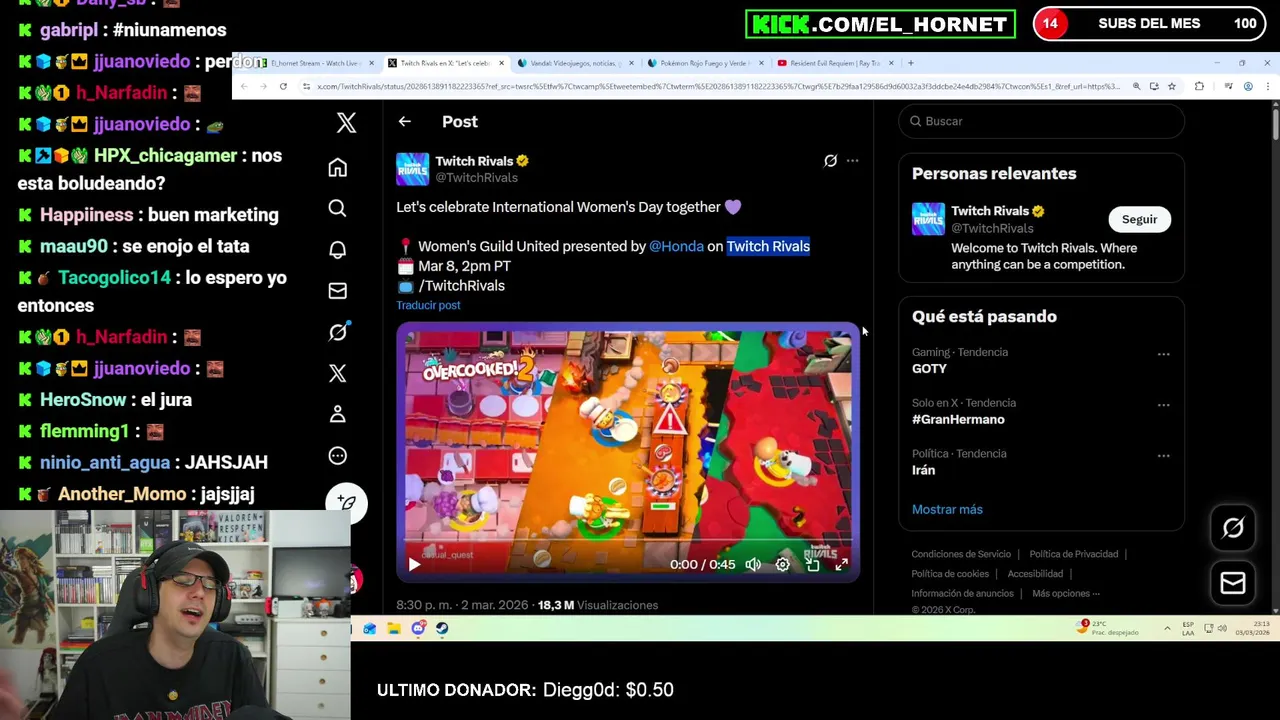Open @TwitchRivals handle on the post
Image resolution: width=1280 pixels, height=720 pixels.
pos(476,178)
